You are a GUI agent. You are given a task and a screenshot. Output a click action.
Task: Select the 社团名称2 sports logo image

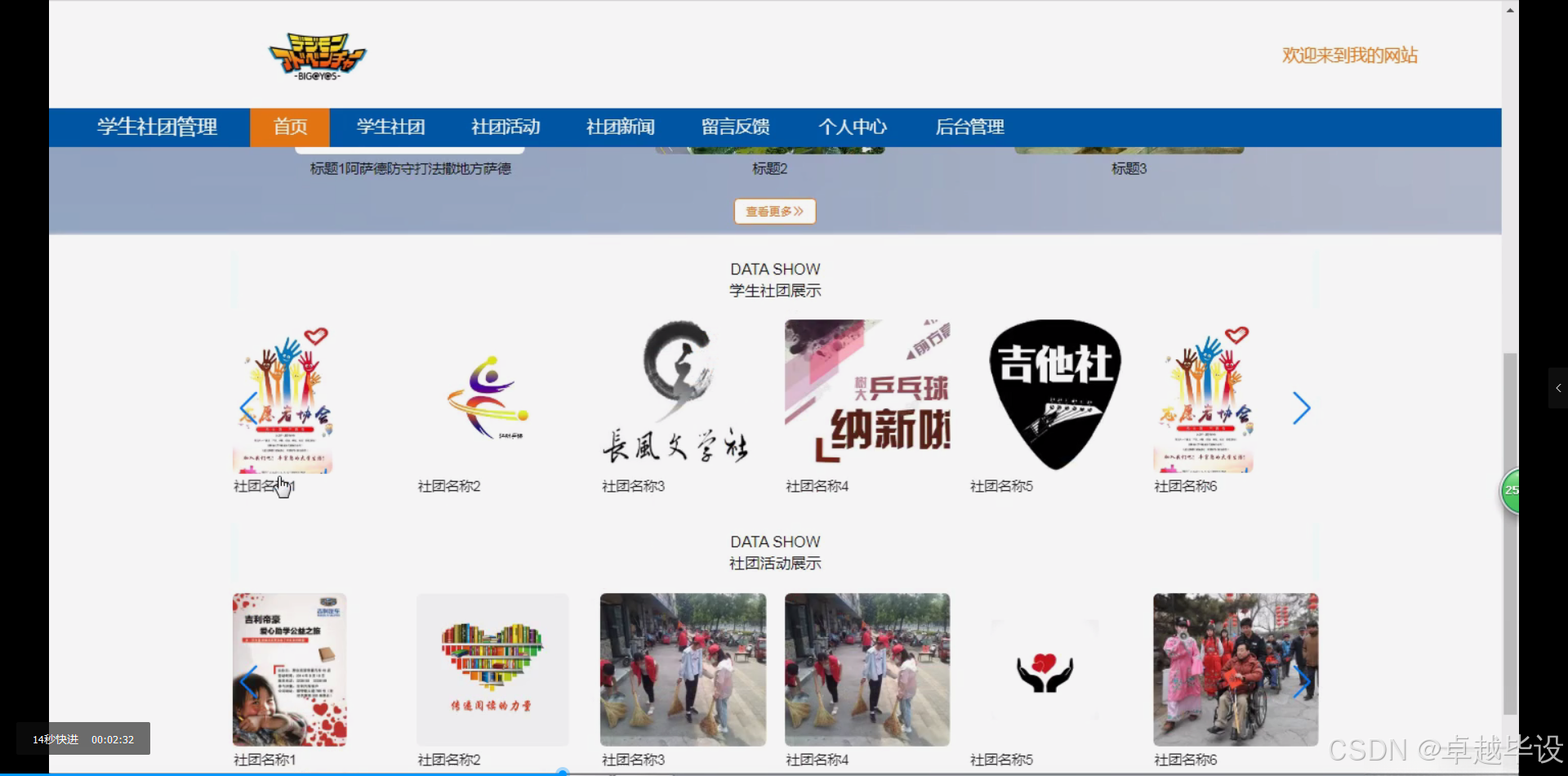click(x=488, y=398)
